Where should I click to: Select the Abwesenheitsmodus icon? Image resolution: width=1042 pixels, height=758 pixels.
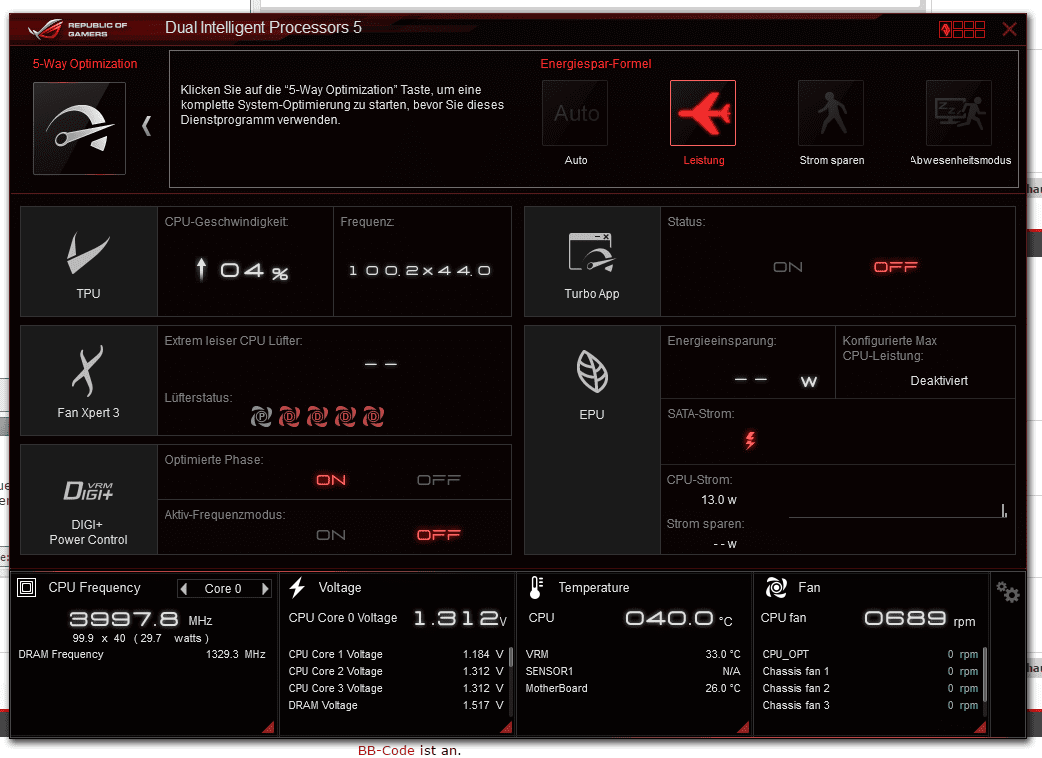click(x=959, y=113)
